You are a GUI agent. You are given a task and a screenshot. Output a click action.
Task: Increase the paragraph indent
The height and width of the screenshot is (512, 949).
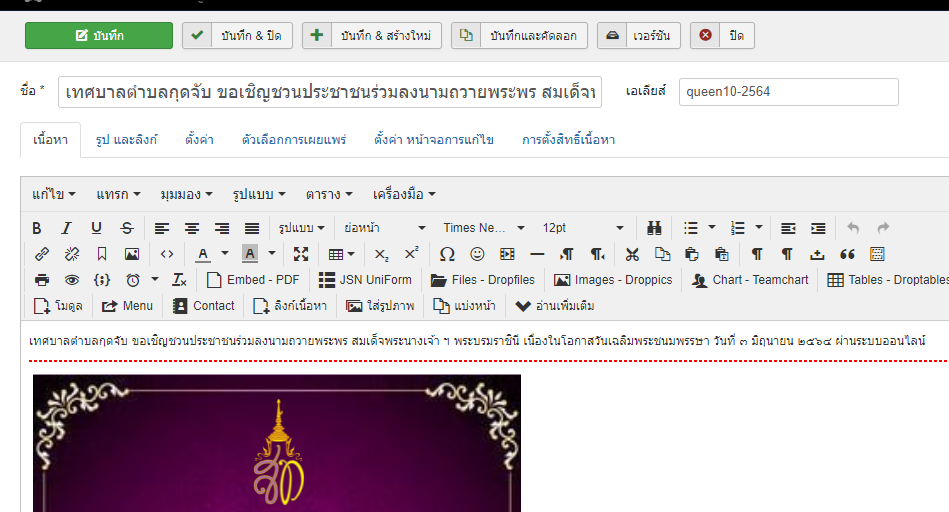(818, 228)
